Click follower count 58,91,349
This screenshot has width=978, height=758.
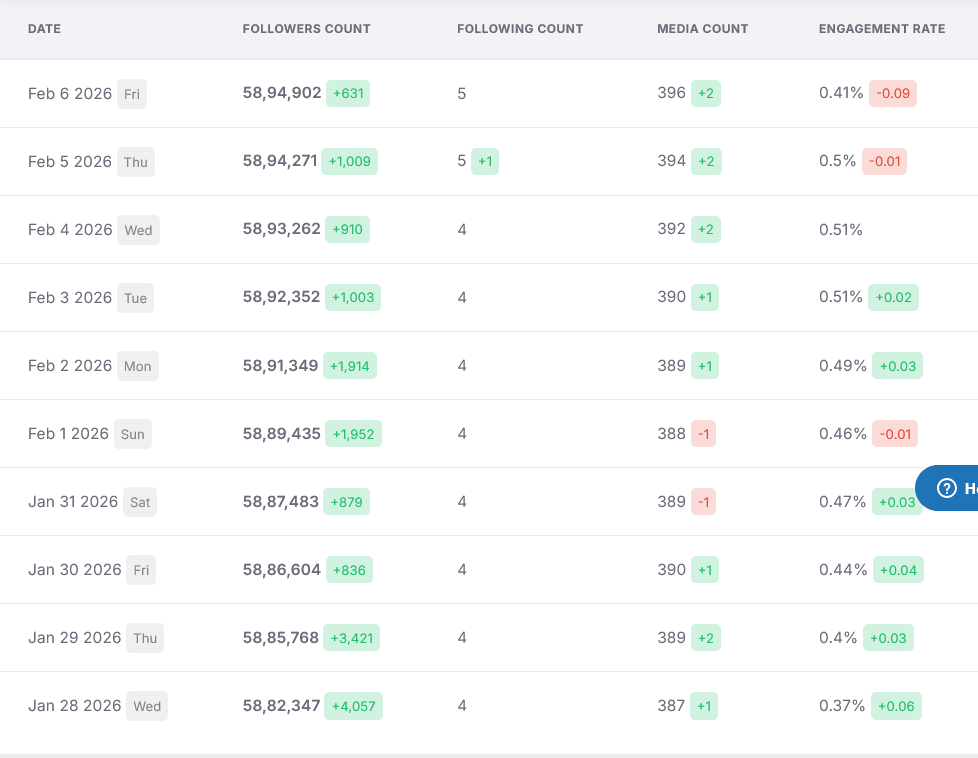point(280,366)
